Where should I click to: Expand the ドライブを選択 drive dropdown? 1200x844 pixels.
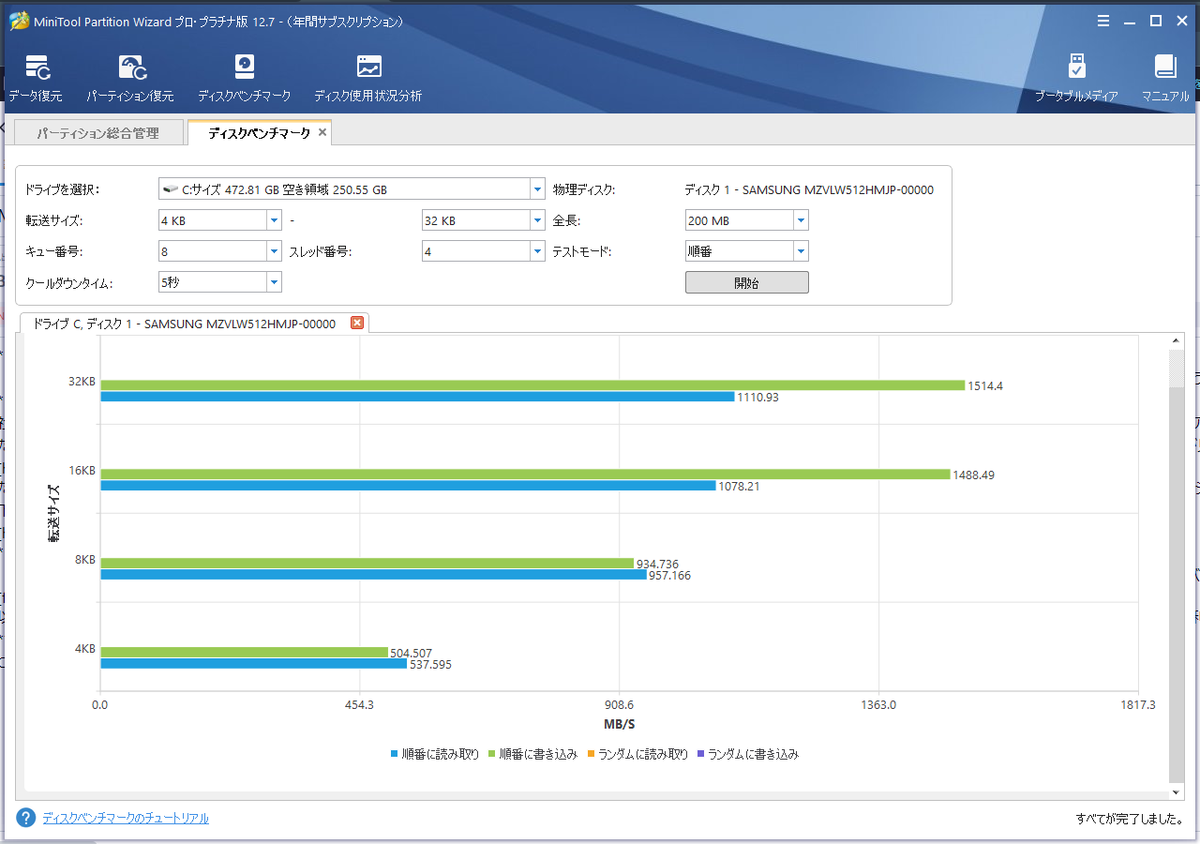[537, 189]
